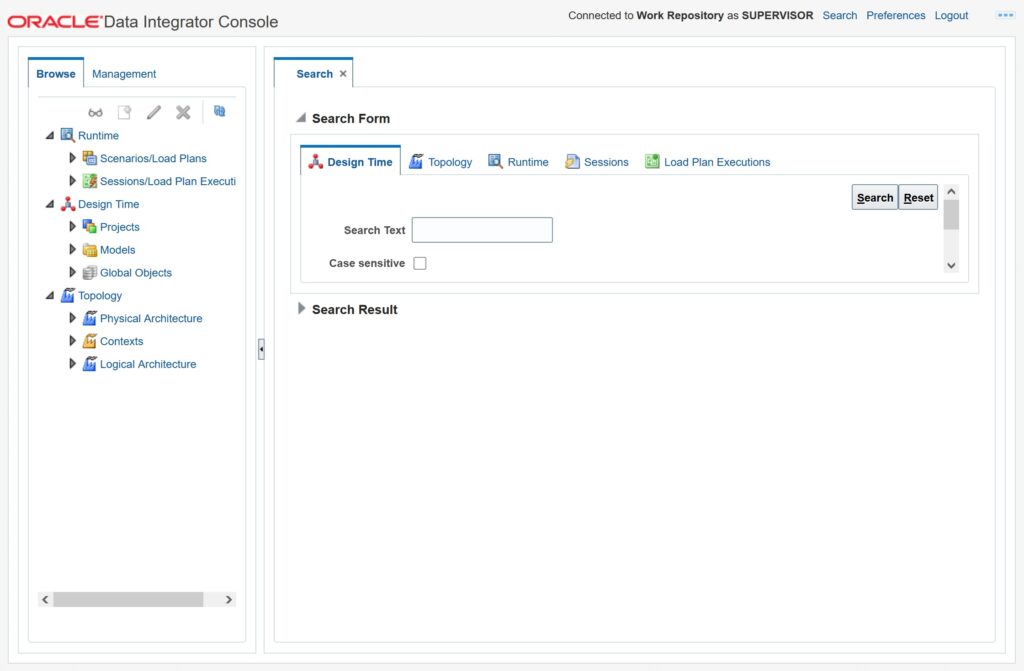Image resolution: width=1024 pixels, height=671 pixels.
Task: Click the Models folder icon
Action: tap(89, 250)
